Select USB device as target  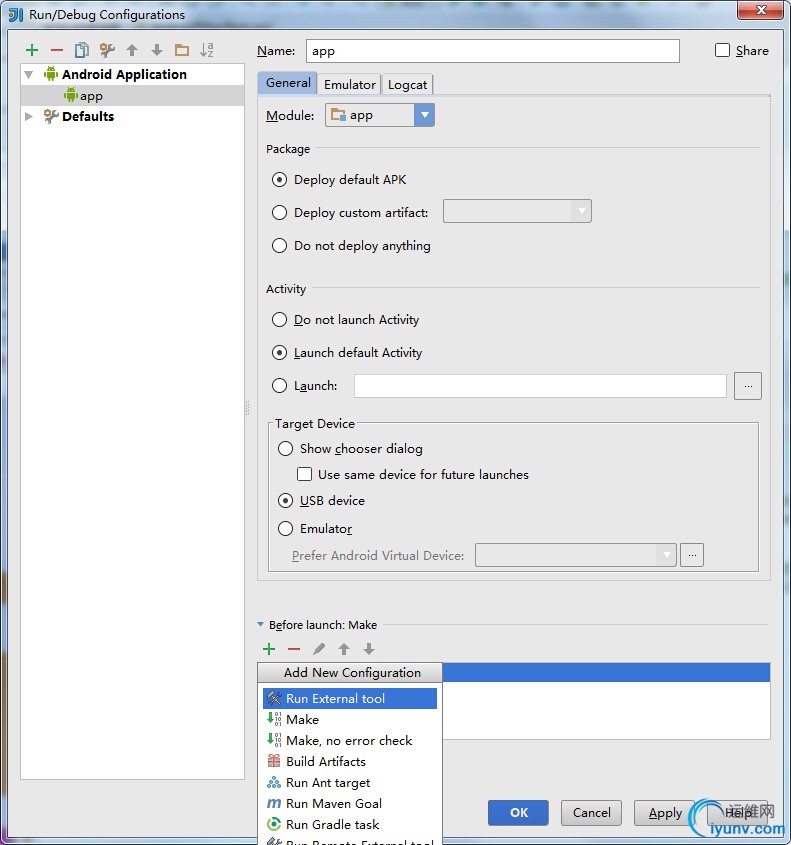click(x=285, y=501)
